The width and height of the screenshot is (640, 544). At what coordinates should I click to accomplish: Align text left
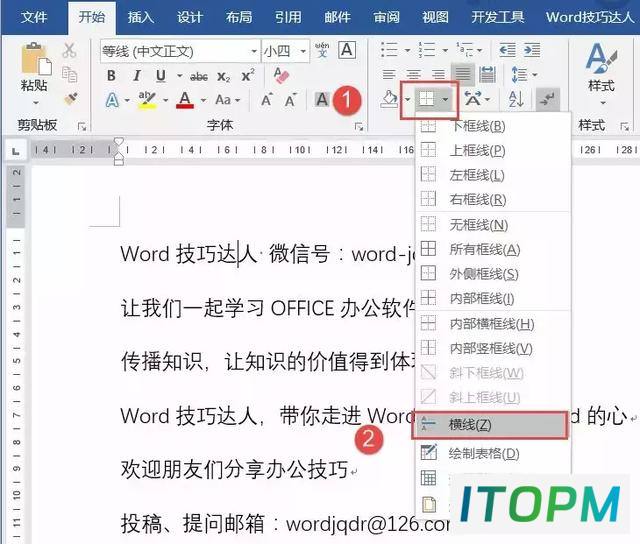389,75
